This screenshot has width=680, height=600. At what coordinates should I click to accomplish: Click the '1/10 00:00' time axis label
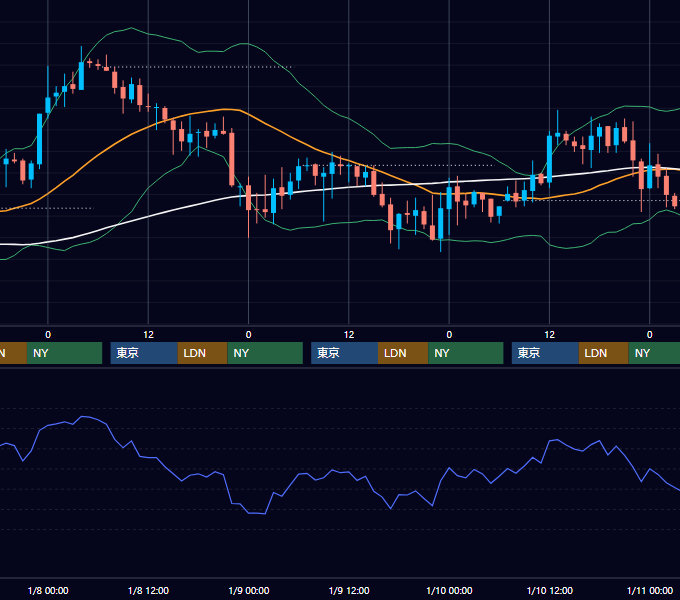tap(449, 590)
